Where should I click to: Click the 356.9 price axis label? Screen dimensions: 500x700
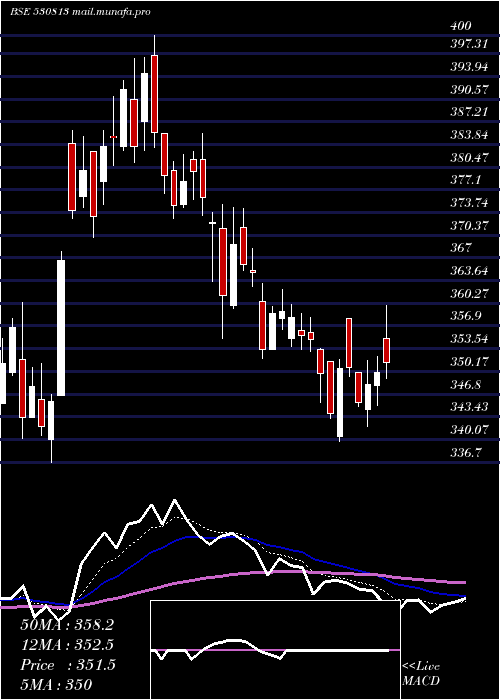tap(465, 316)
